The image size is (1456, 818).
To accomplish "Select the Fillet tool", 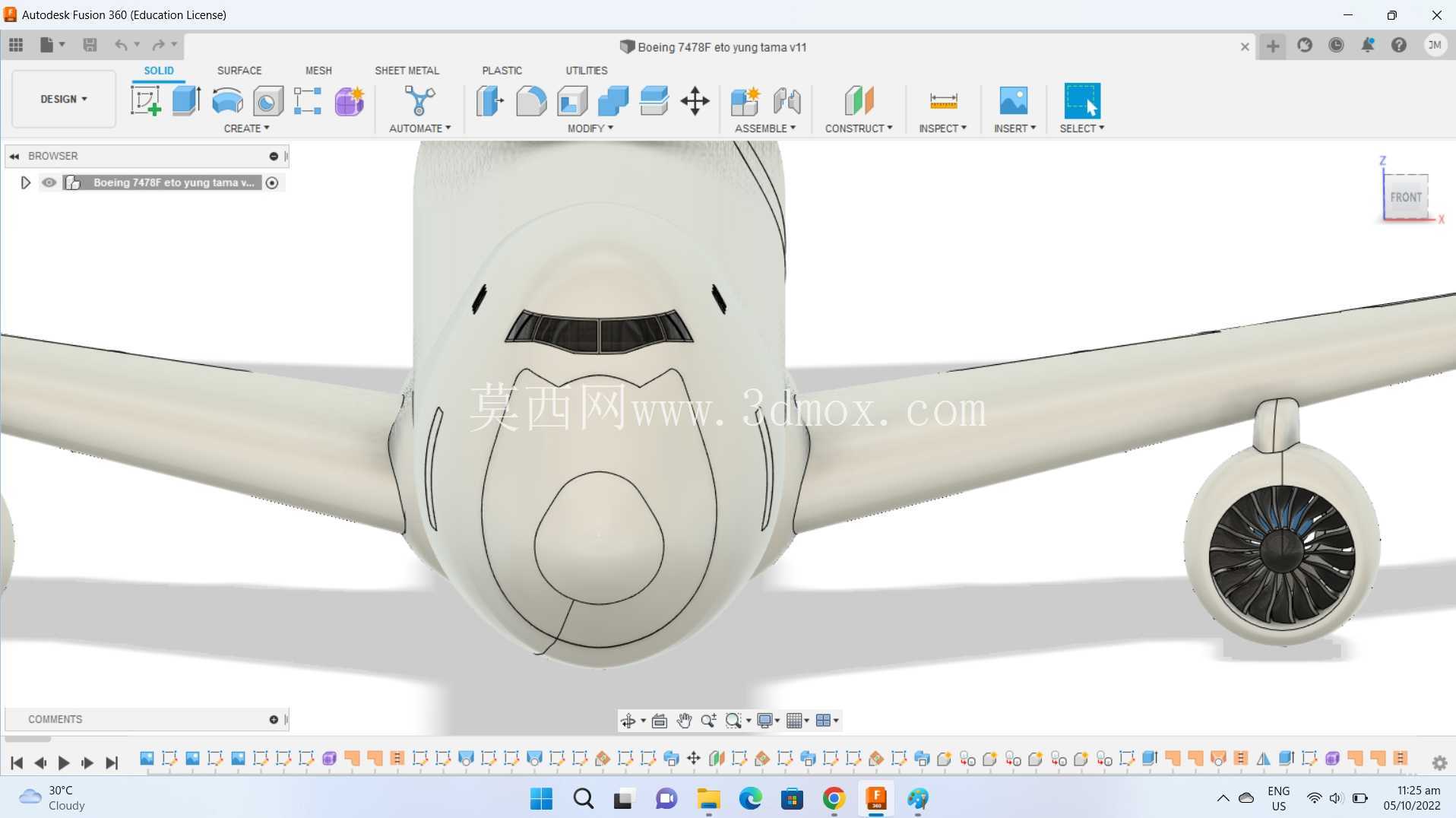I will (x=531, y=100).
